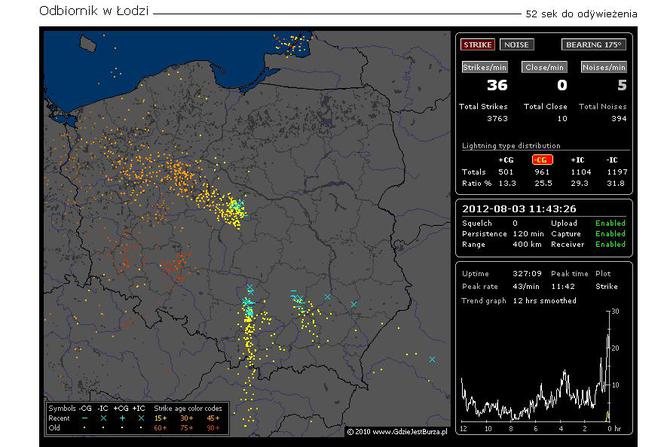Select the STRIKE mode button
Screen dimensions: 664x447
tap(477, 44)
